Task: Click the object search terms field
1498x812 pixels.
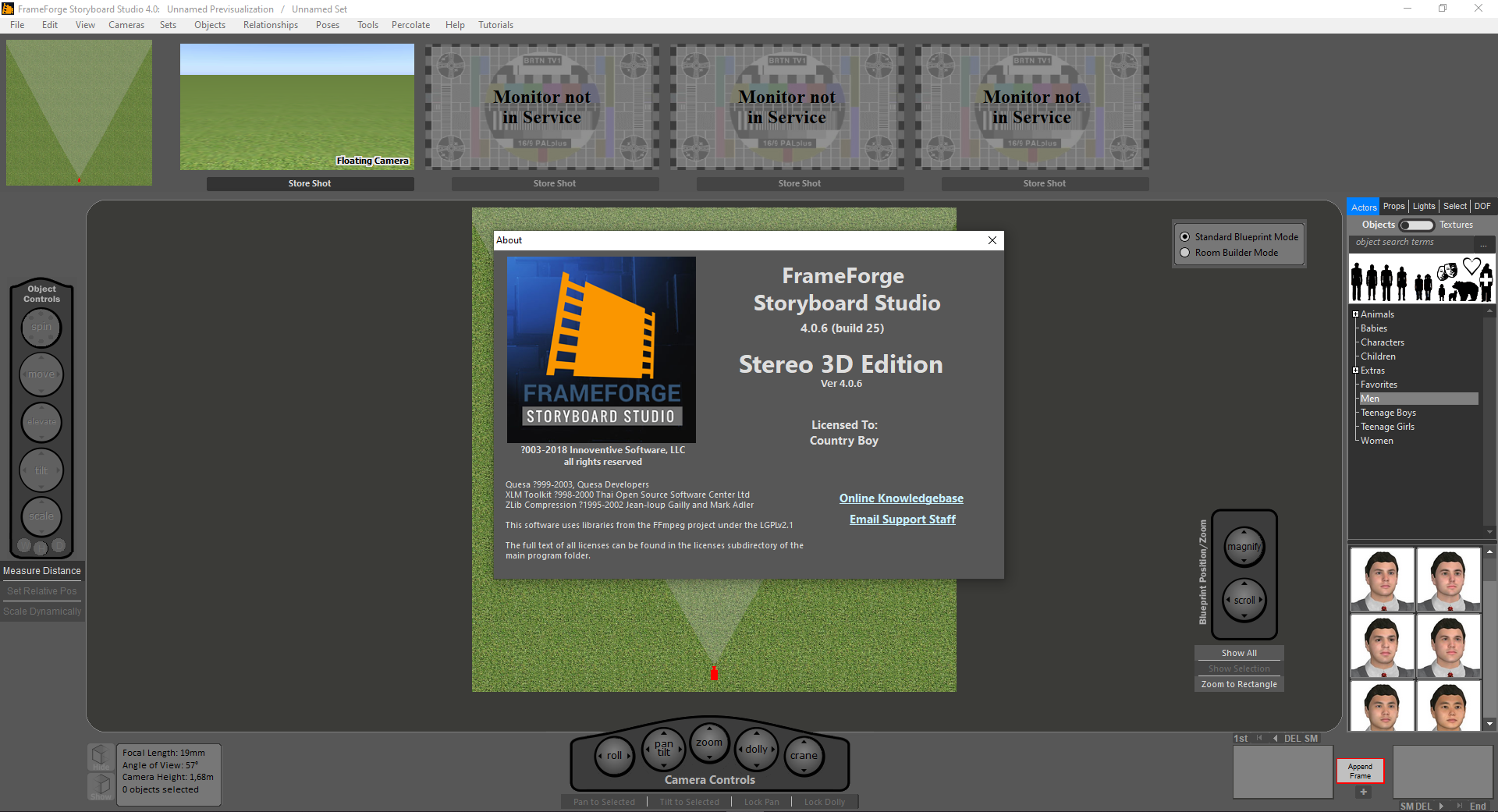Action: (x=1412, y=243)
